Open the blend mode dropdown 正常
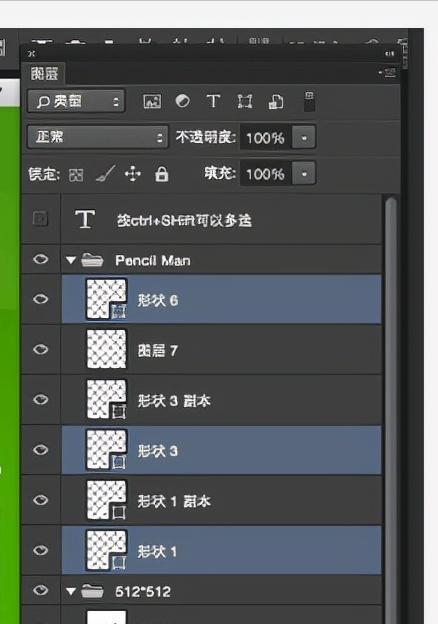The width and height of the screenshot is (438, 624). (x=97, y=137)
